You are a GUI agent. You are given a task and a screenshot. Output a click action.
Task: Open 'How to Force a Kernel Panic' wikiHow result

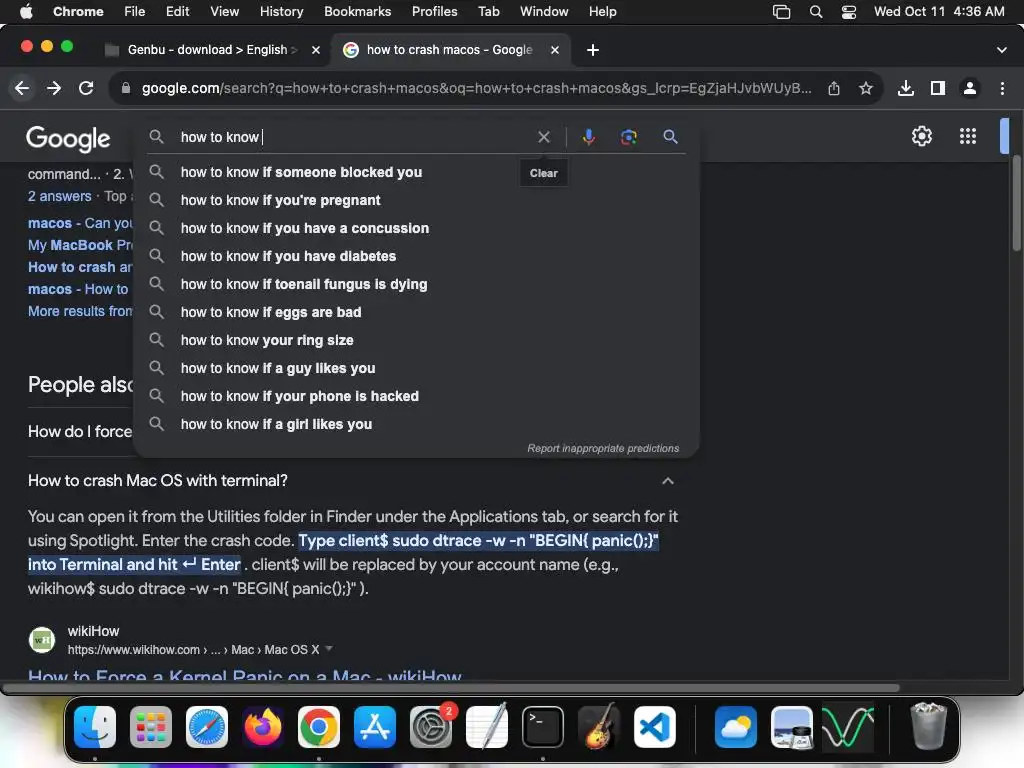(244, 675)
